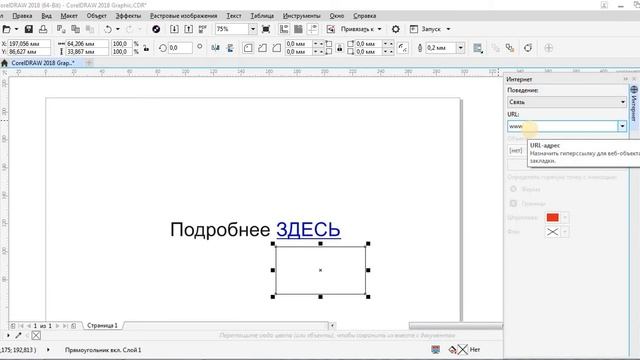Click the X position field
This screenshot has width=640, height=360.
29,44
